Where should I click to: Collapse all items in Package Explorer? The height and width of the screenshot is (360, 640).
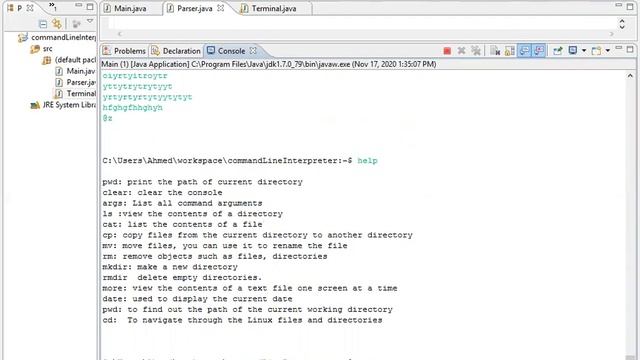[42, 24]
